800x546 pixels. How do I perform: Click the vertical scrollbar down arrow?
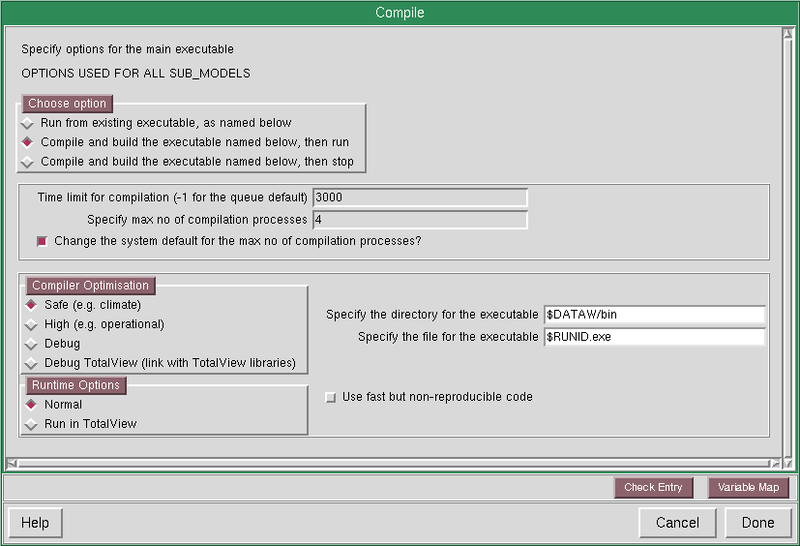(x=787, y=463)
